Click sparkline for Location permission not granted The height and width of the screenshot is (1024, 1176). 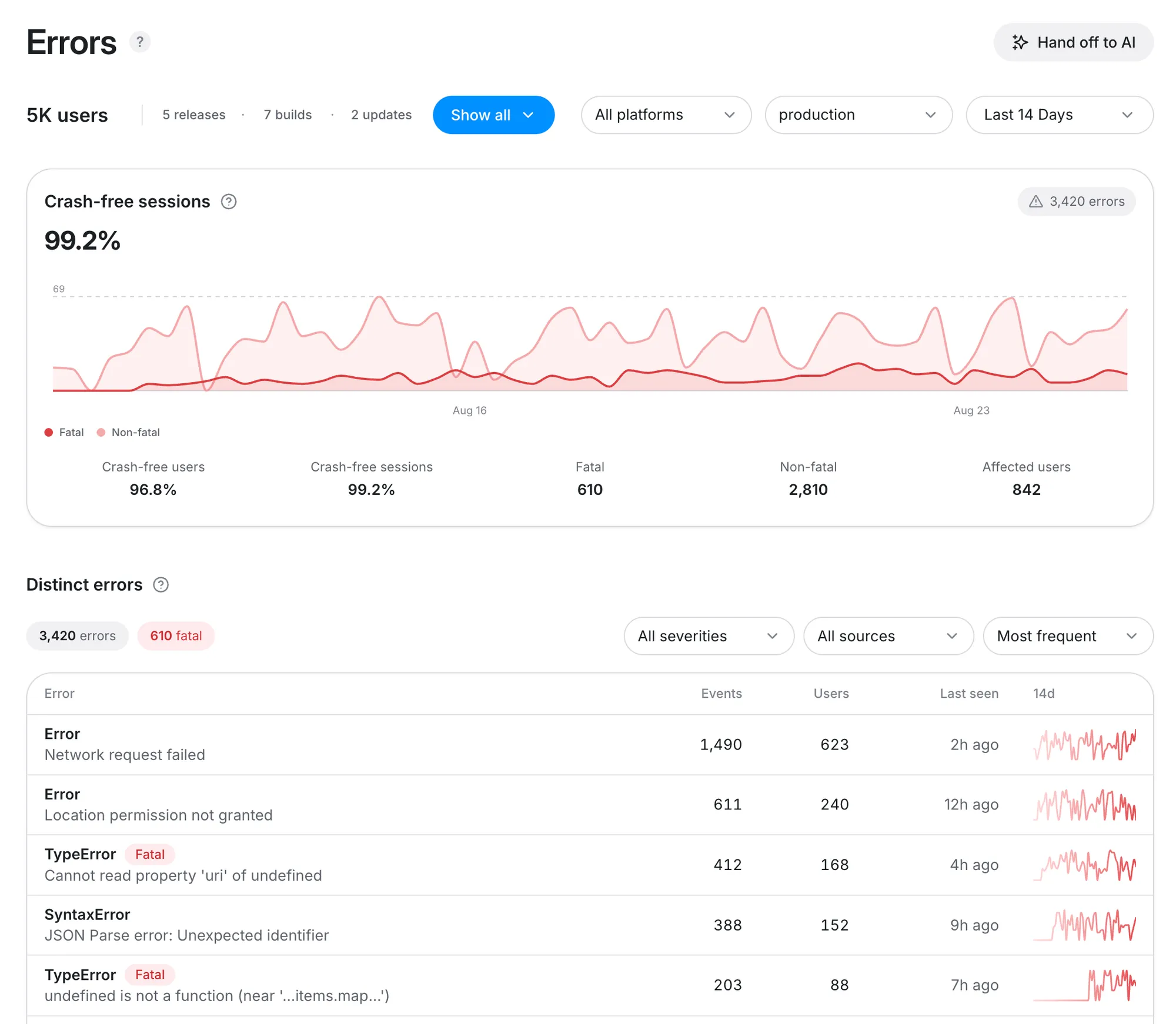click(1085, 805)
